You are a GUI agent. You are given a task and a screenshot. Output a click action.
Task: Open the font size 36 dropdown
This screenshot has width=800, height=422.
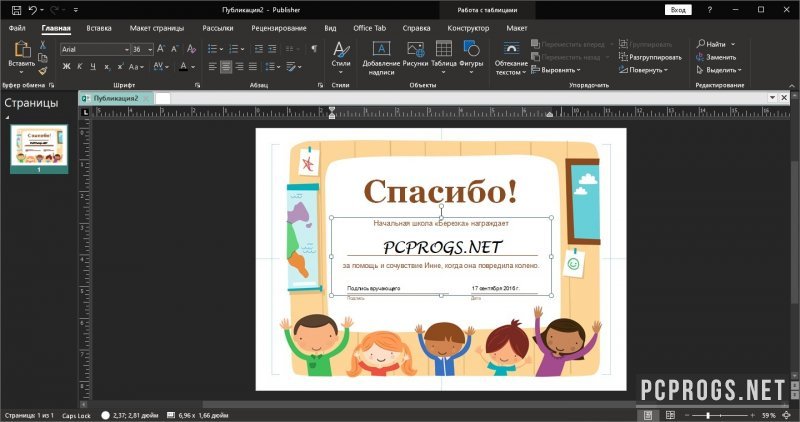pos(150,49)
